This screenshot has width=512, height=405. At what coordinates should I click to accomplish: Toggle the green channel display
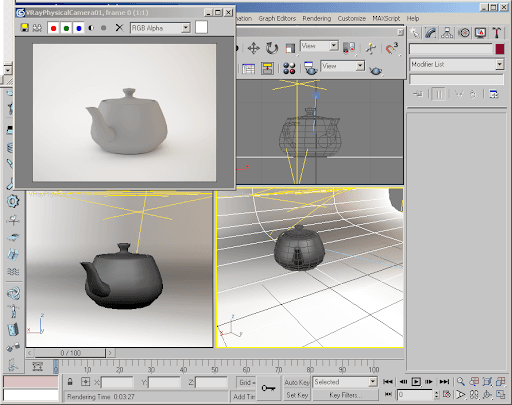[x=66, y=28]
